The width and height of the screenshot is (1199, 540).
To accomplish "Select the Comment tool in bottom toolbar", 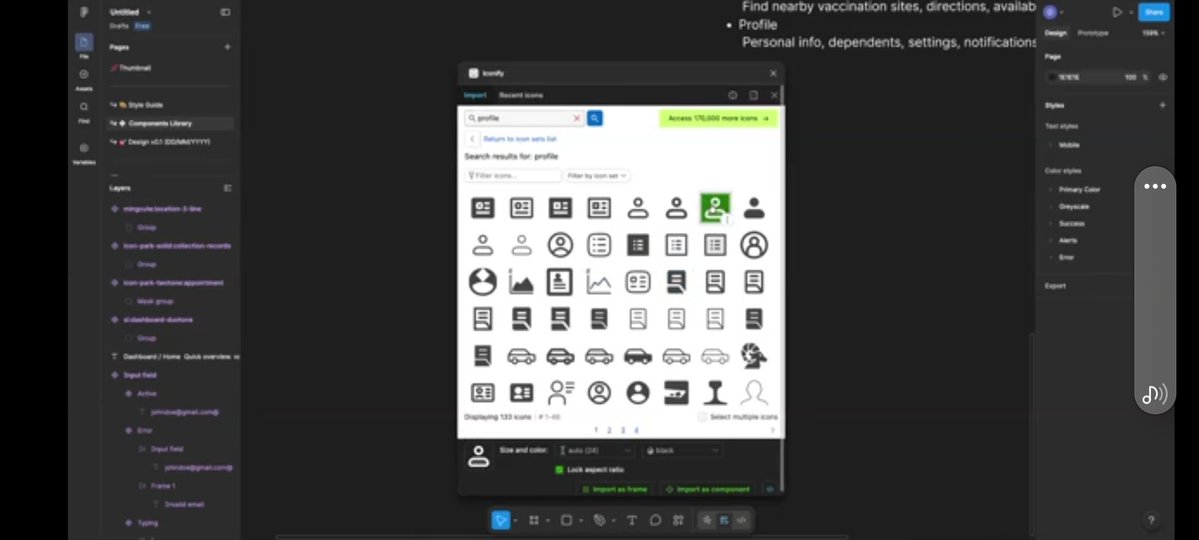I will point(655,520).
